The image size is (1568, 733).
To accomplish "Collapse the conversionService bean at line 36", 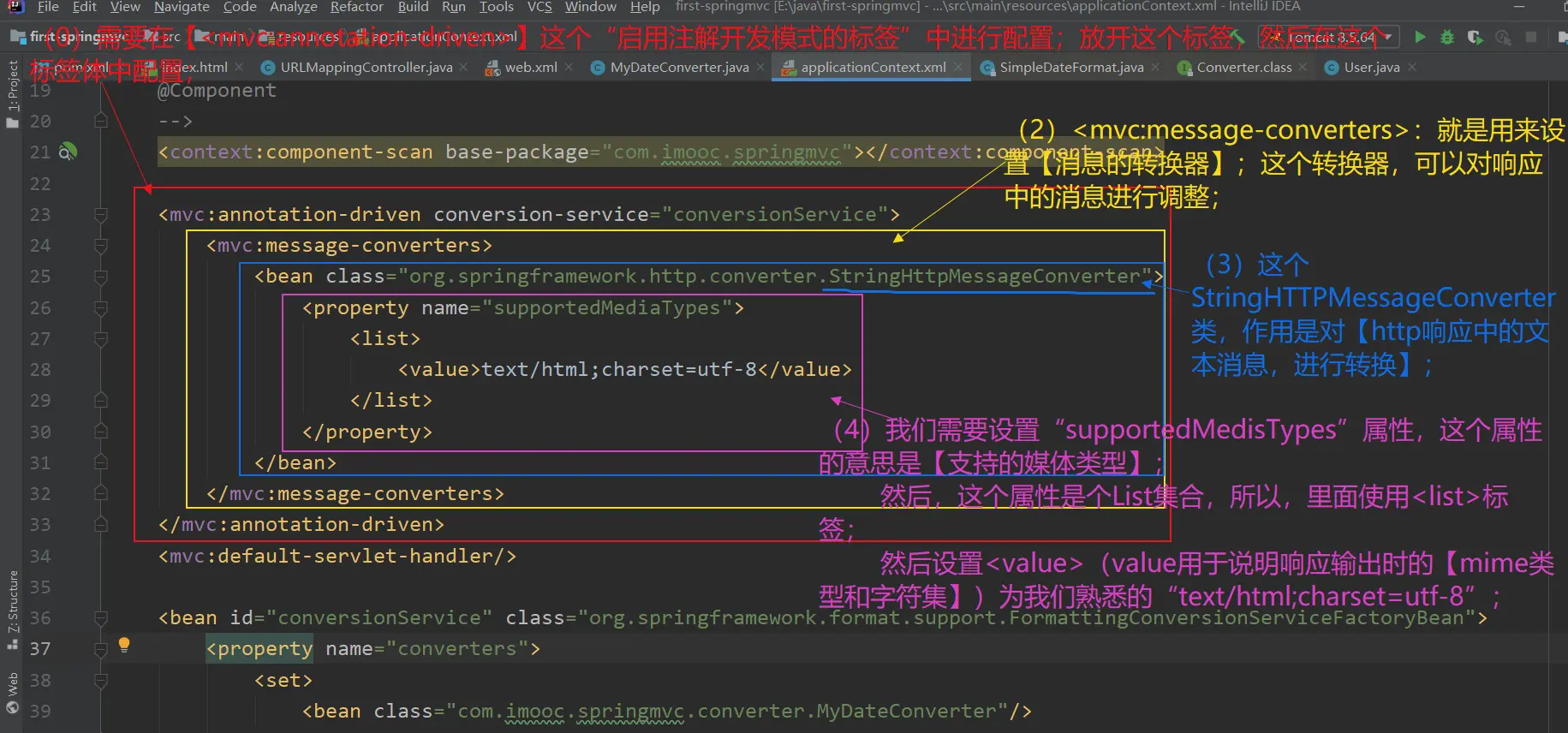I will pos(100,617).
